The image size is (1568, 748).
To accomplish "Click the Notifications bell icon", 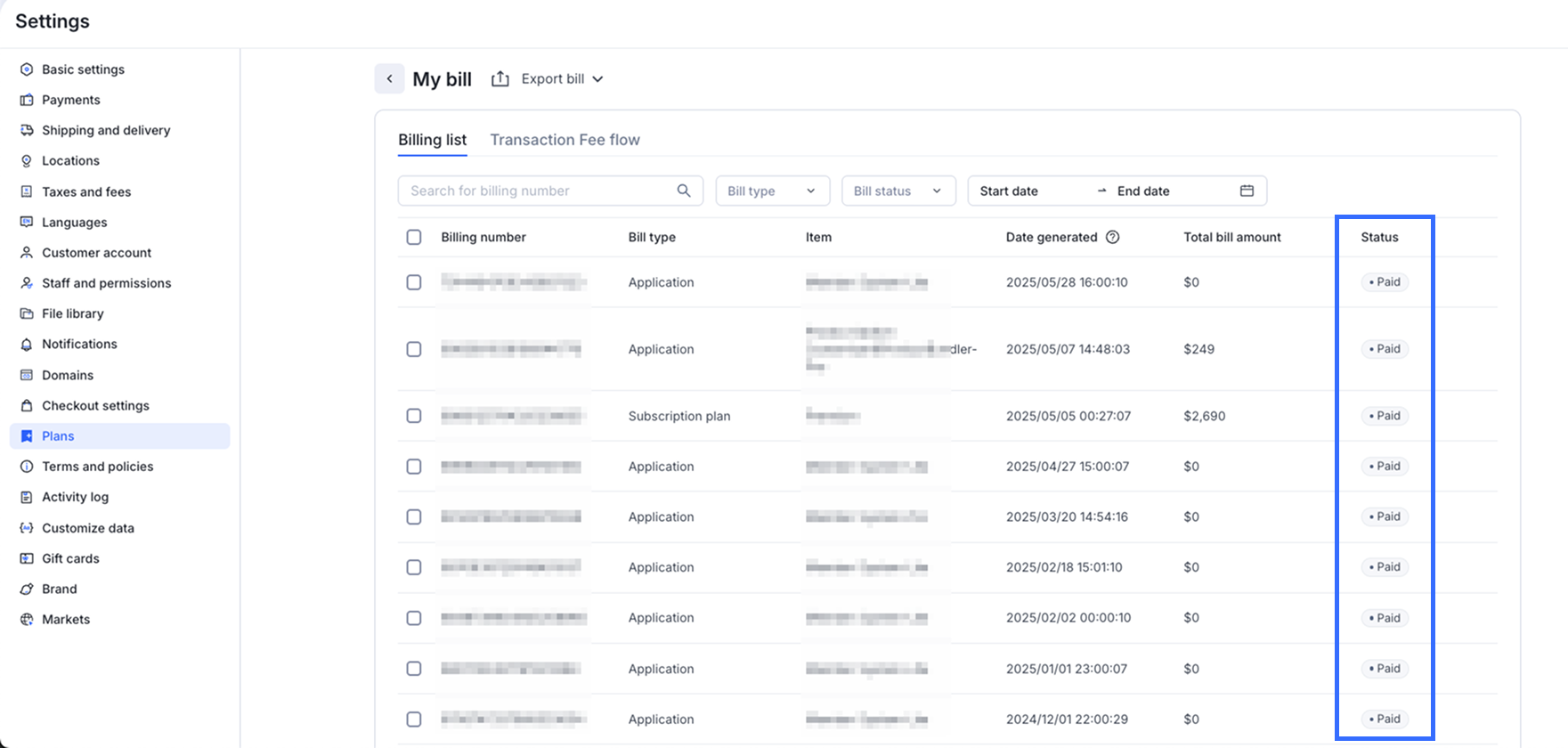I will pos(27,344).
